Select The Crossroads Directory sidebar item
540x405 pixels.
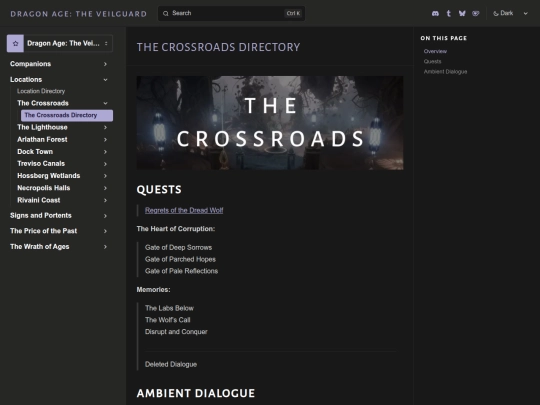pyautogui.click(x=67, y=115)
